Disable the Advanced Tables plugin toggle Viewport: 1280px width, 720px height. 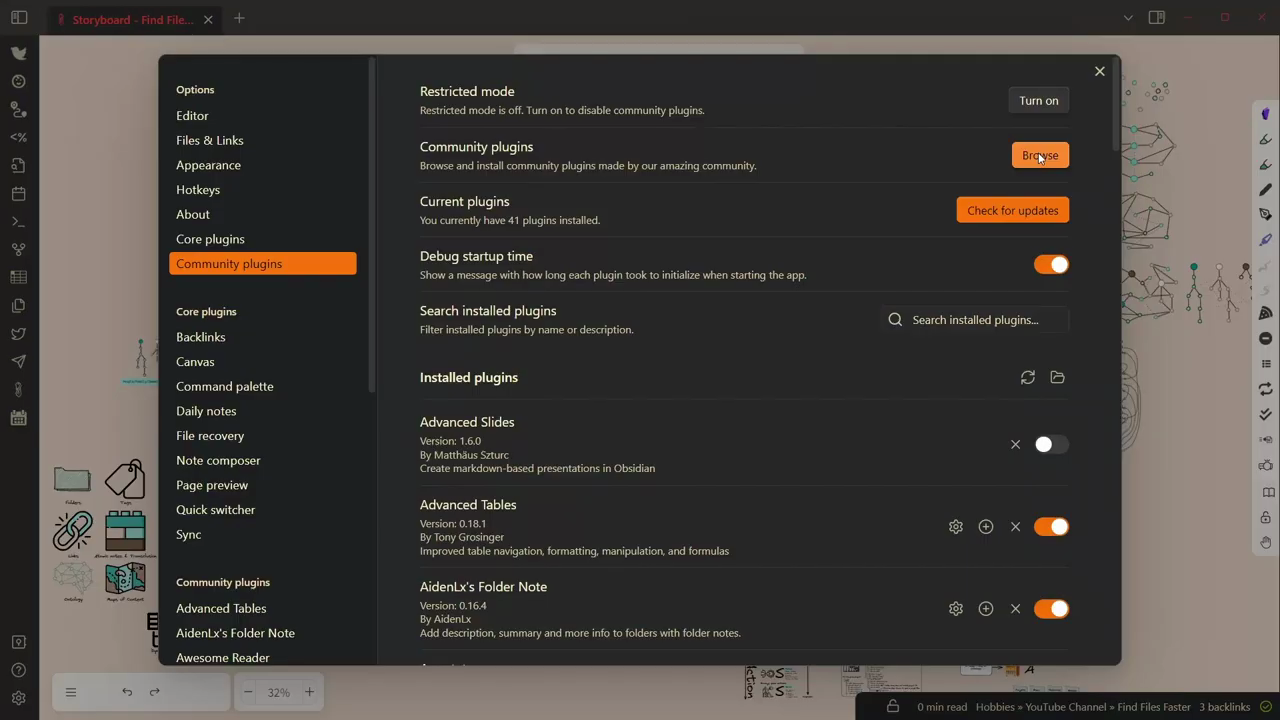coord(1051,526)
